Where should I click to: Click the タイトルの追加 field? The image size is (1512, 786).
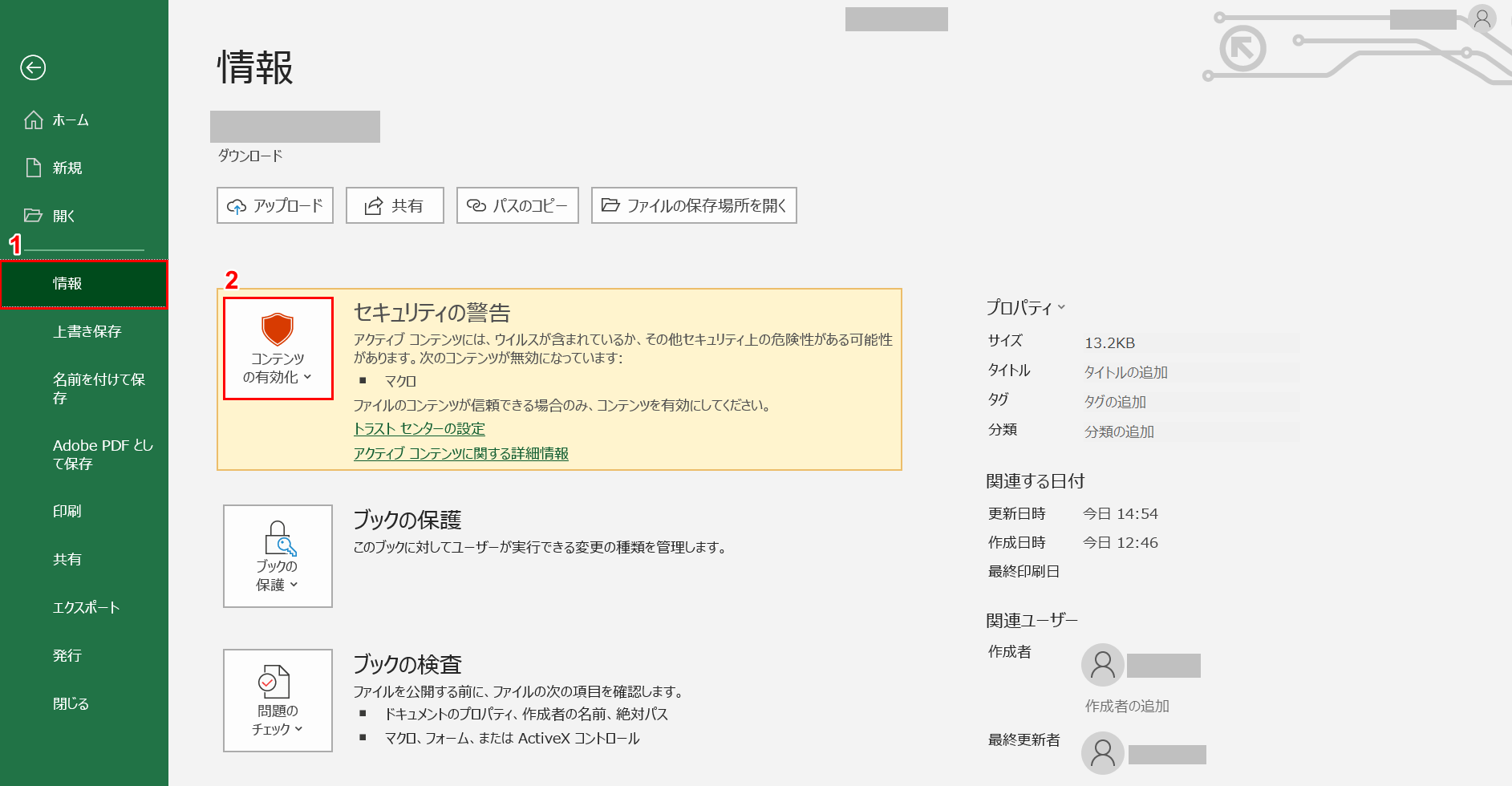pyautogui.click(x=1125, y=371)
